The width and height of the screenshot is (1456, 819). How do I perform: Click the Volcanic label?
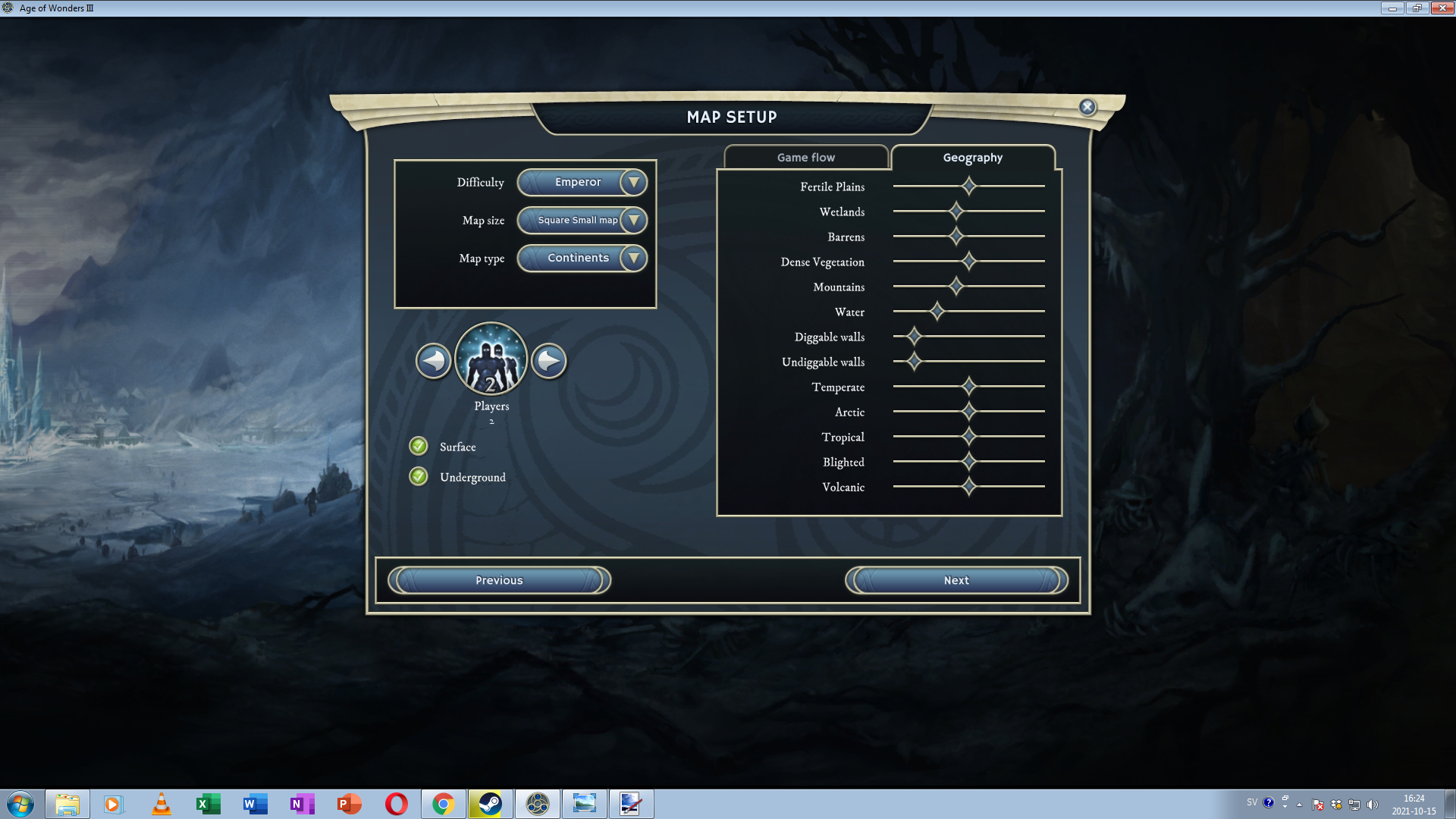click(843, 487)
